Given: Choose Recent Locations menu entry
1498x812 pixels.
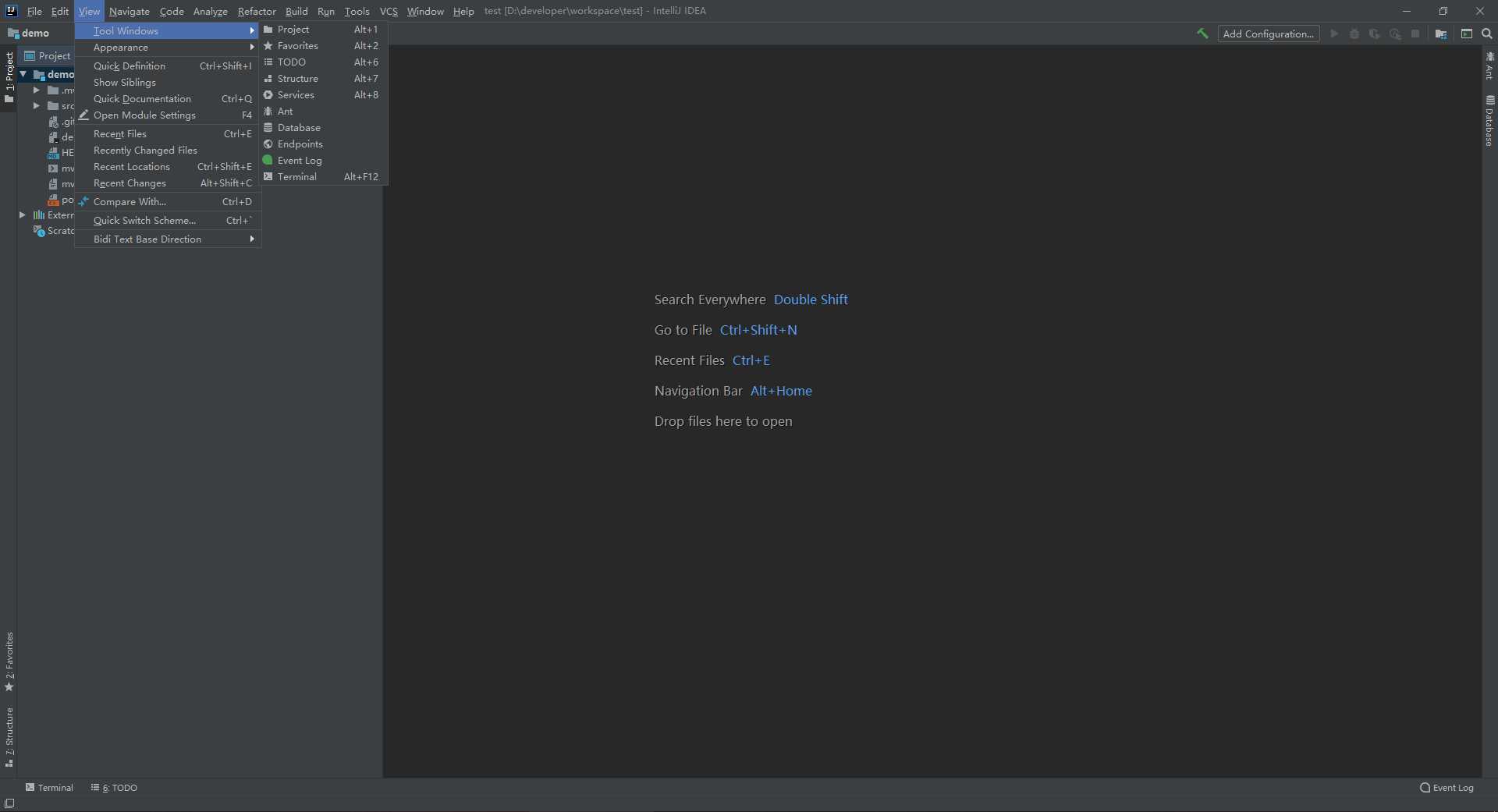Looking at the screenshot, I should point(167,167).
